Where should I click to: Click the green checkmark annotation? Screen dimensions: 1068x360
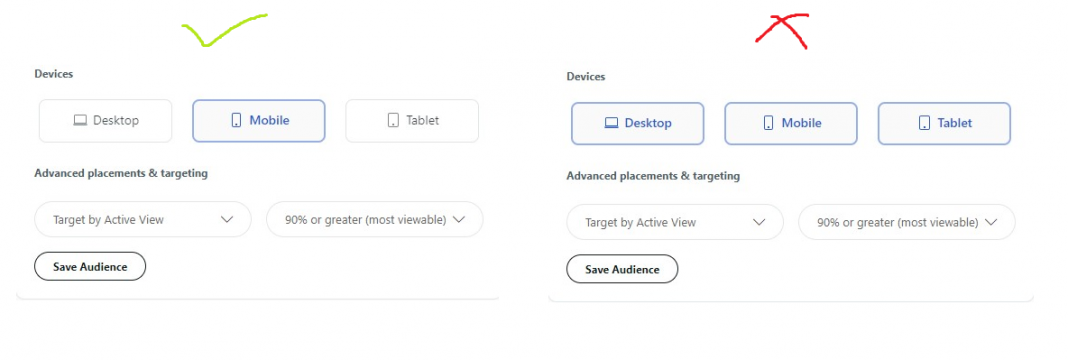(224, 30)
